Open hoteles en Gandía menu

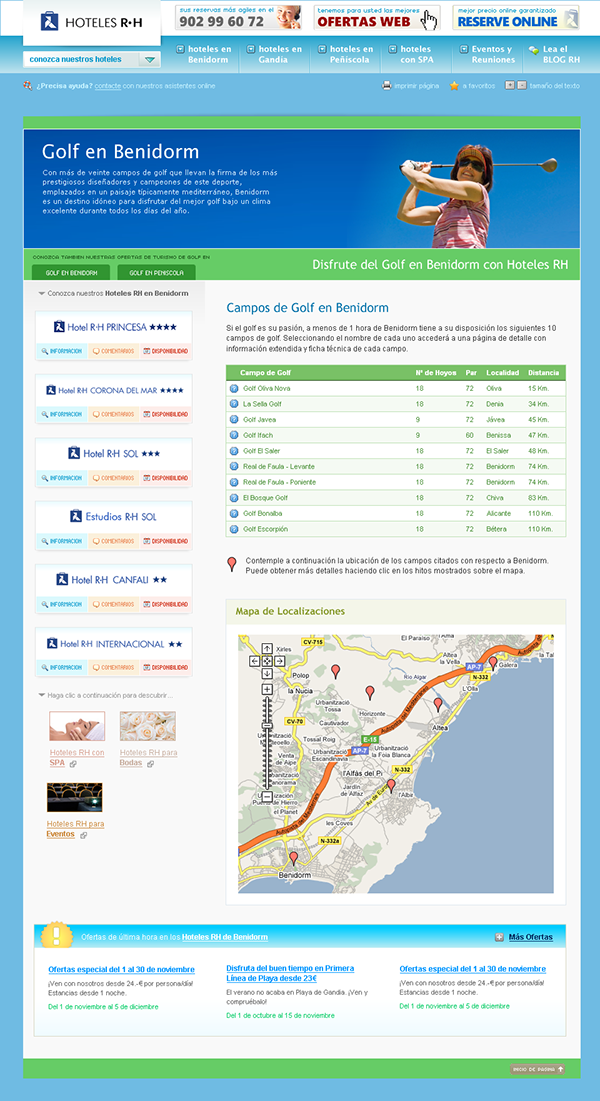[x=275, y=54]
